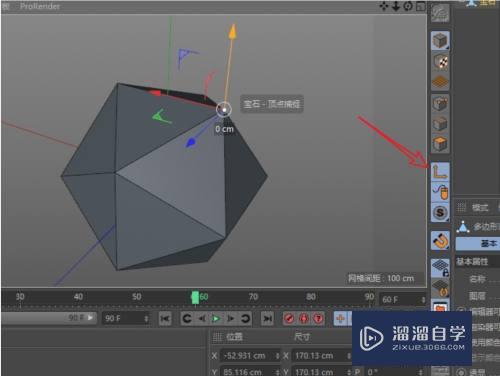Image resolution: width=500 pixels, height=376 pixels.
Task: Click the 基本属性 section header
Action: tap(472, 261)
